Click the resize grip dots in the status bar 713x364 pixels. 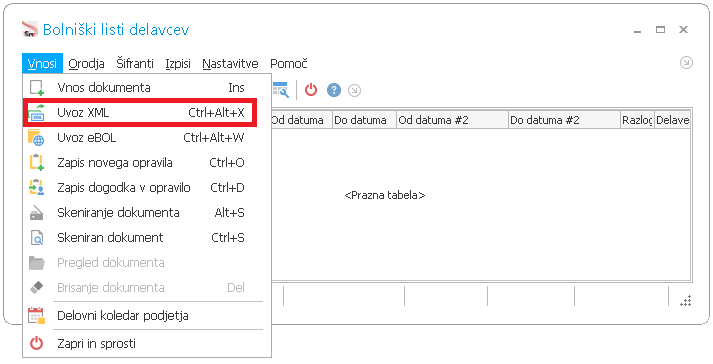(686, 301)
